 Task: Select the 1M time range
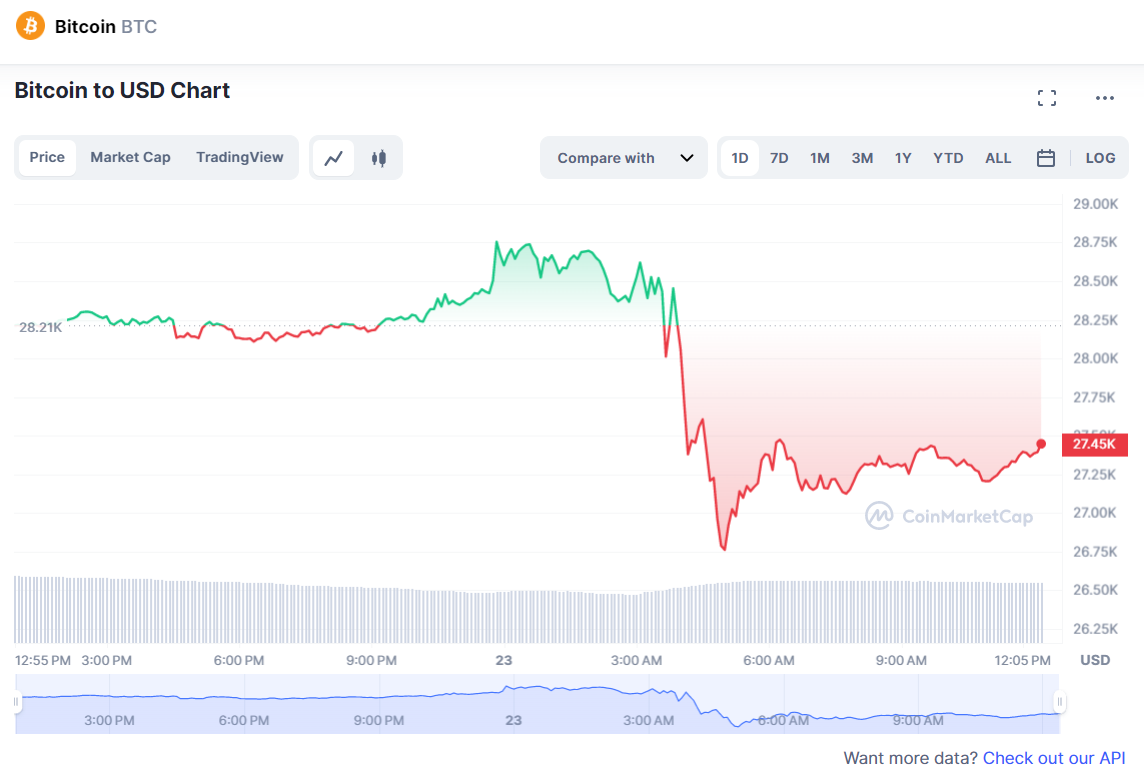[x=820, y=158]
